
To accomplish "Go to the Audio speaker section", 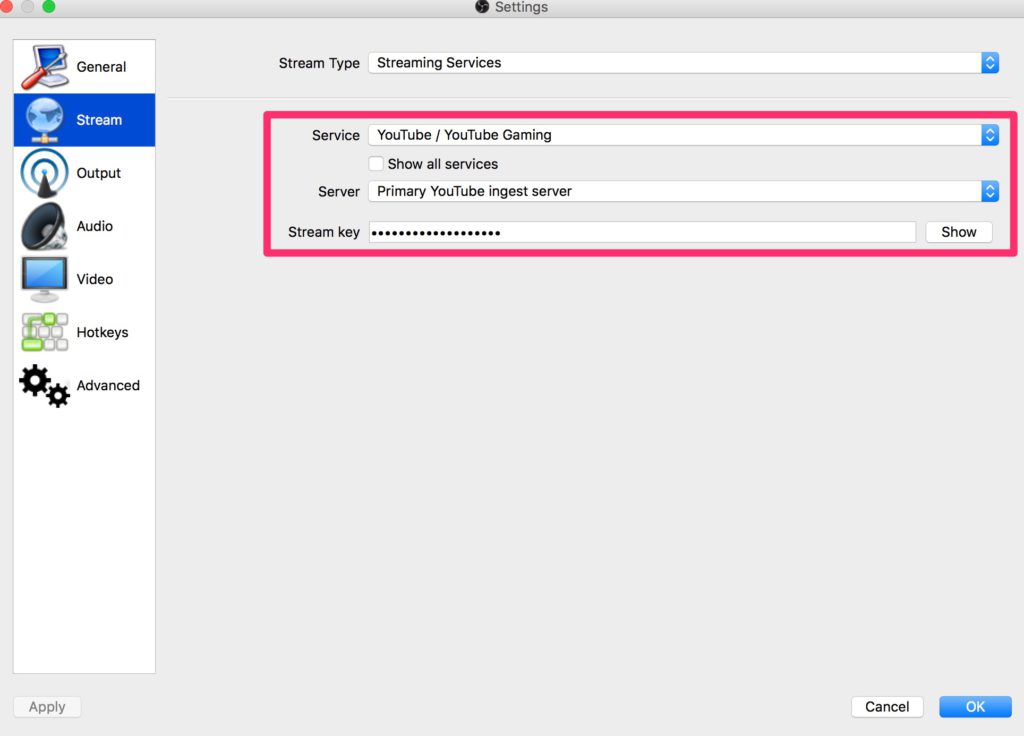I will coord(84,226).
